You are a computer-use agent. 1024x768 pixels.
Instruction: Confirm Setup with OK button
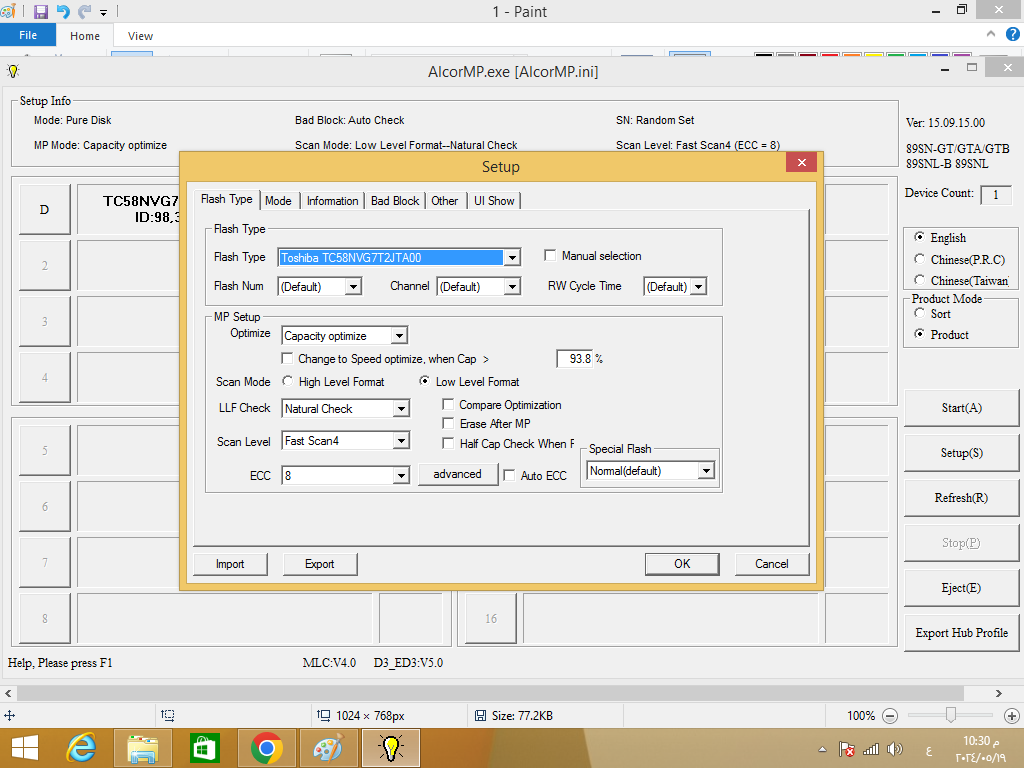pos(682,564)
